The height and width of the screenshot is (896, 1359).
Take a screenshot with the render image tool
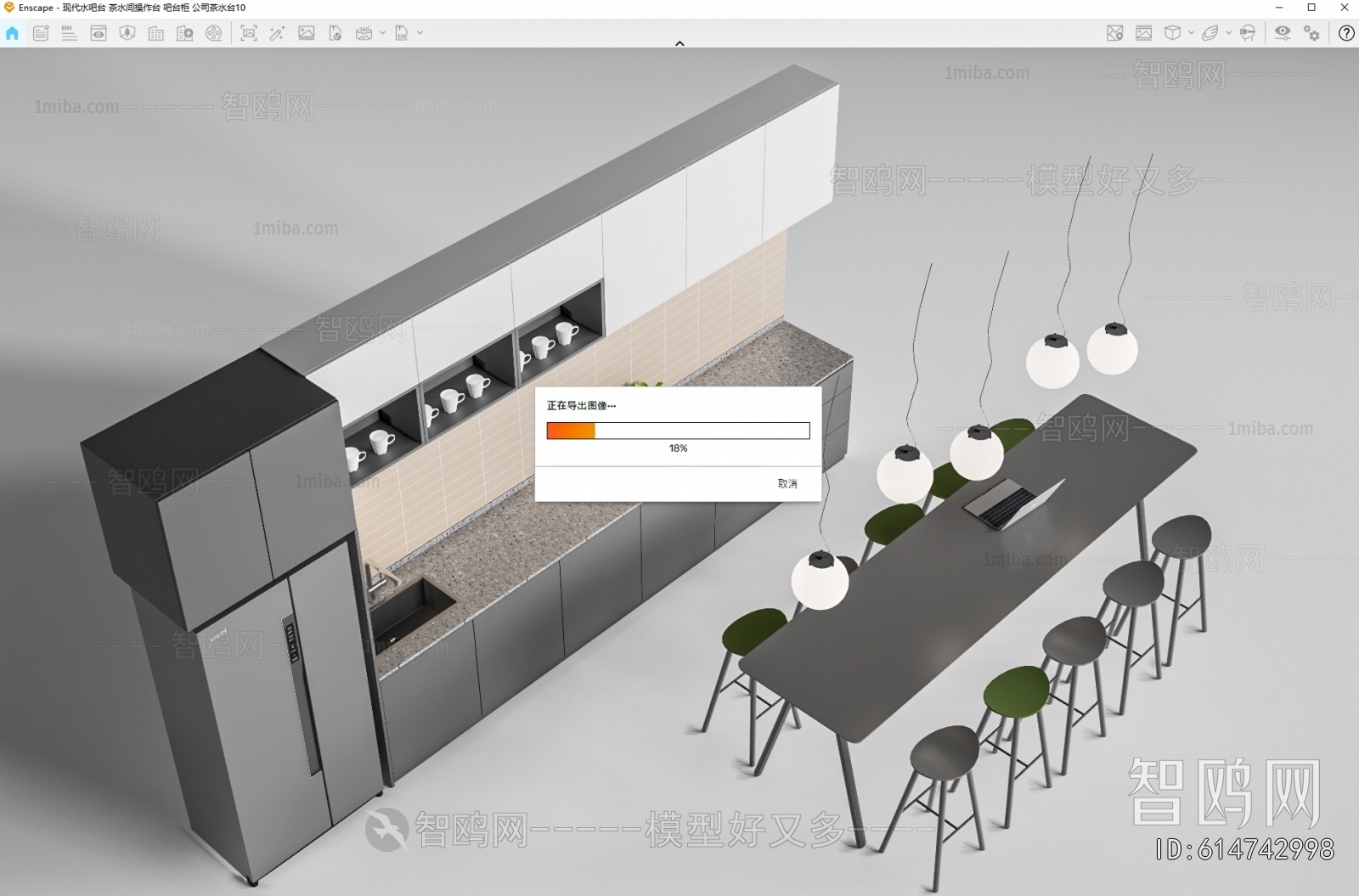tap(249, 34)
